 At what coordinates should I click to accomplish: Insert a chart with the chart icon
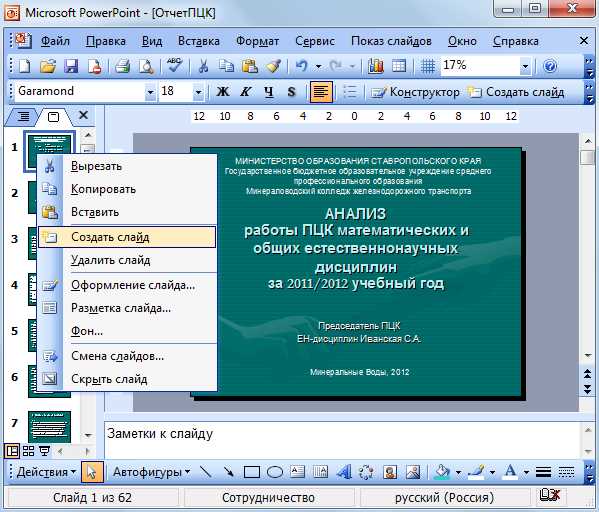376,66
